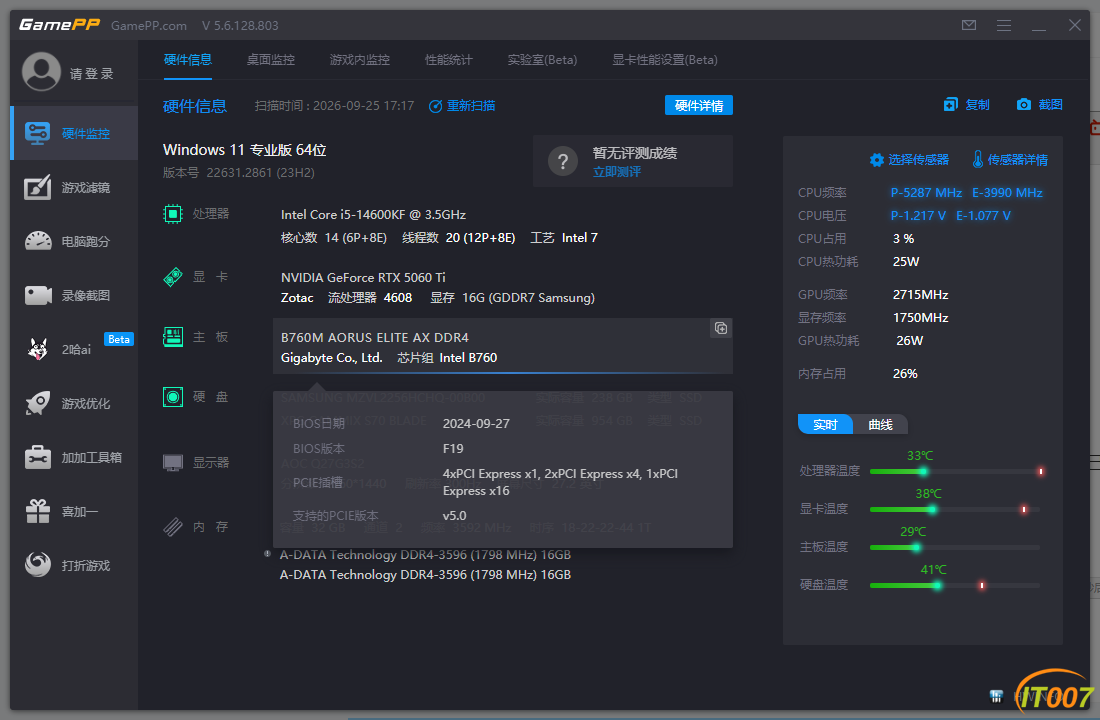1100x720 pixels.
Task: Click the 硬盘温度 temperature bar
Action: (x=955, y=585)
